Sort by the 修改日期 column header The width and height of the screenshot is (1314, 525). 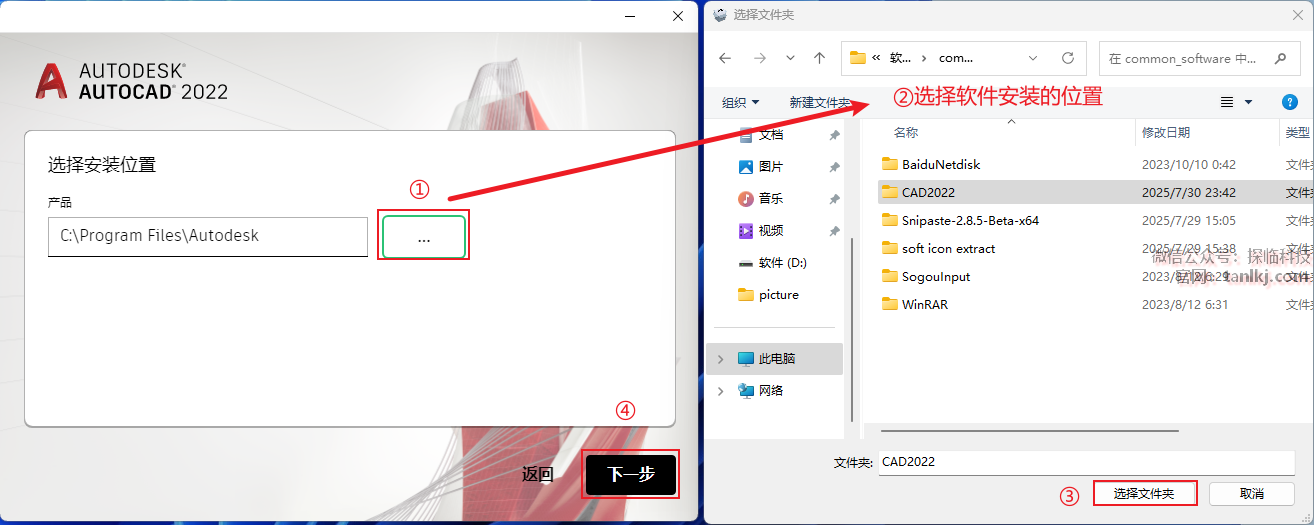coord(1166,132)
